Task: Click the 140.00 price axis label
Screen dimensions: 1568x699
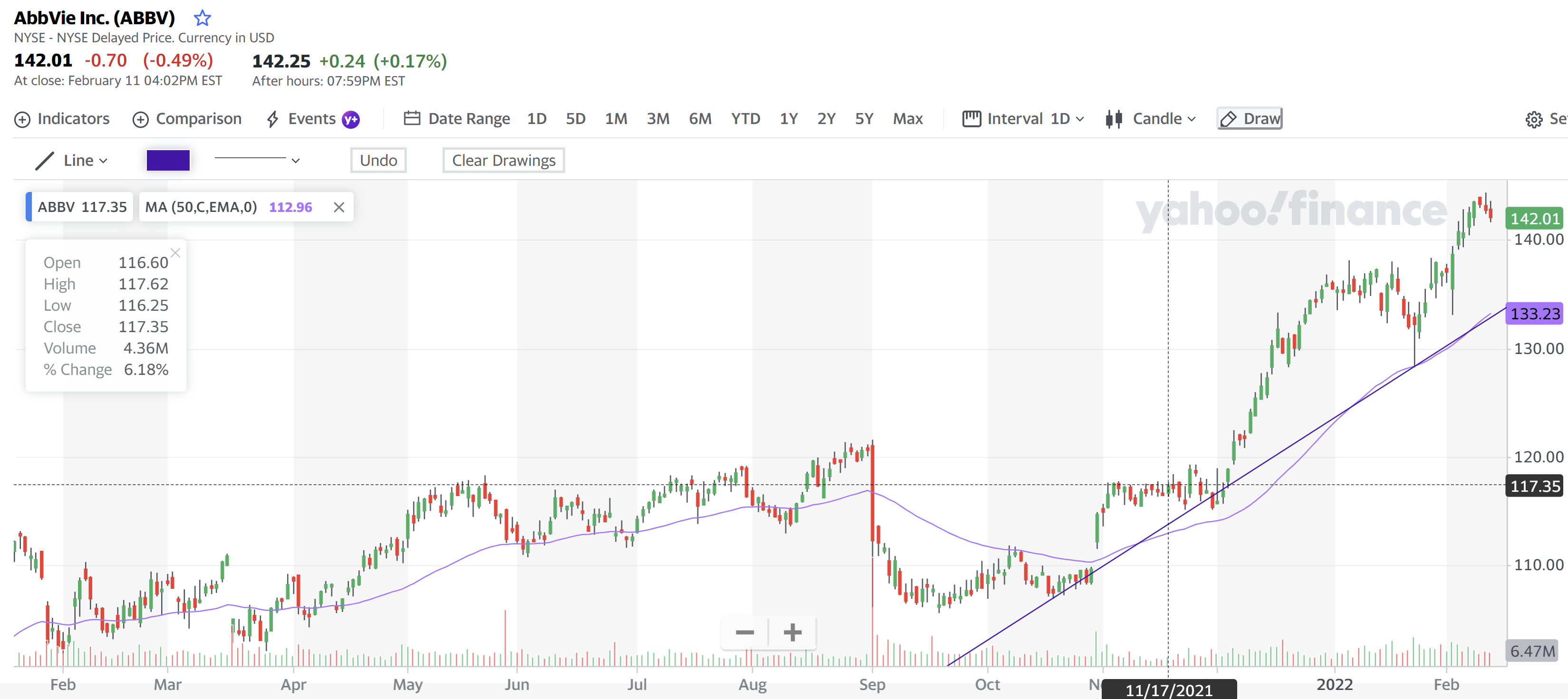Action: (x=1538, y=239)
